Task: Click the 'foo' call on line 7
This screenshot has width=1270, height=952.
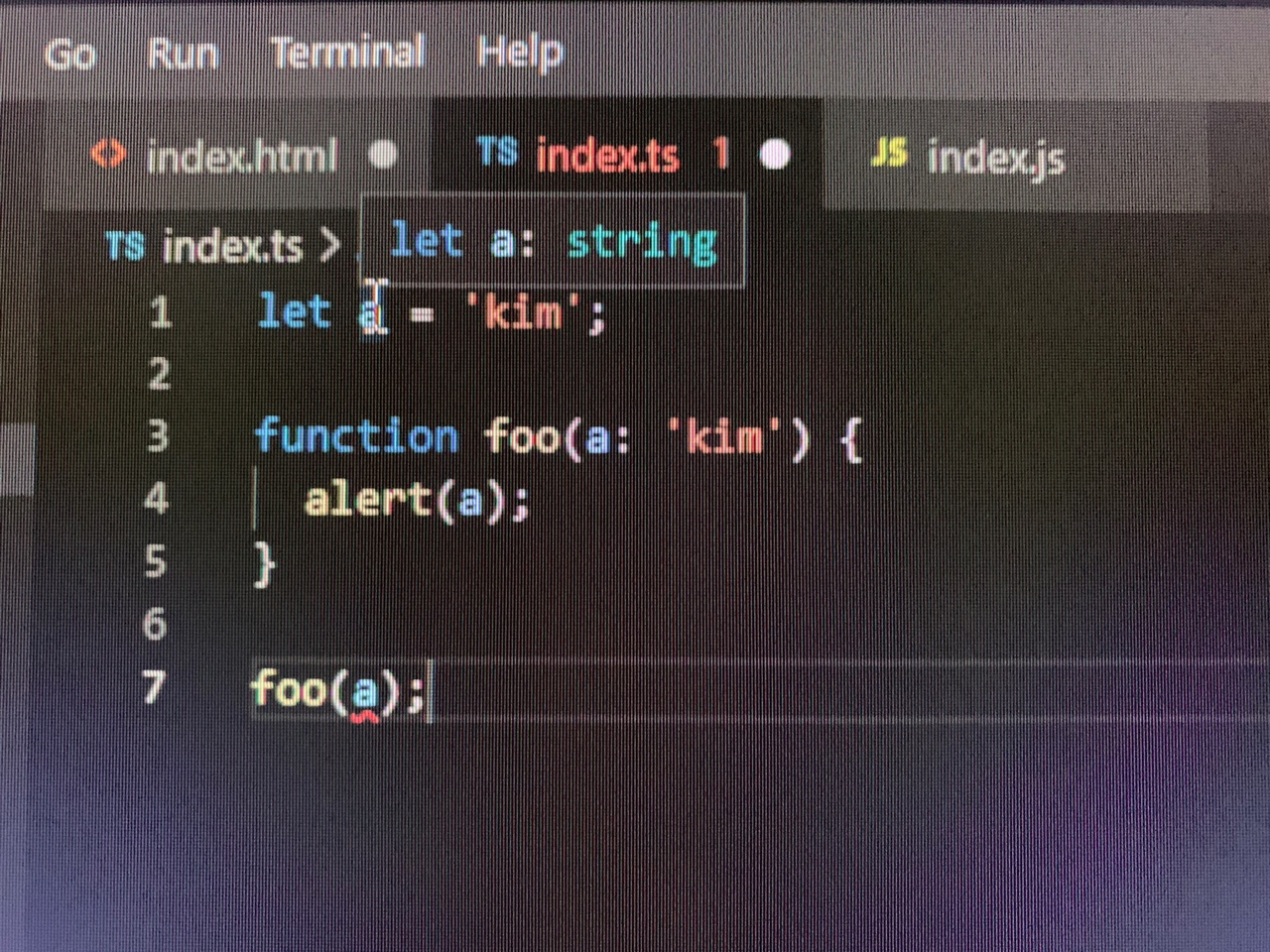Action: click(289, 688)
